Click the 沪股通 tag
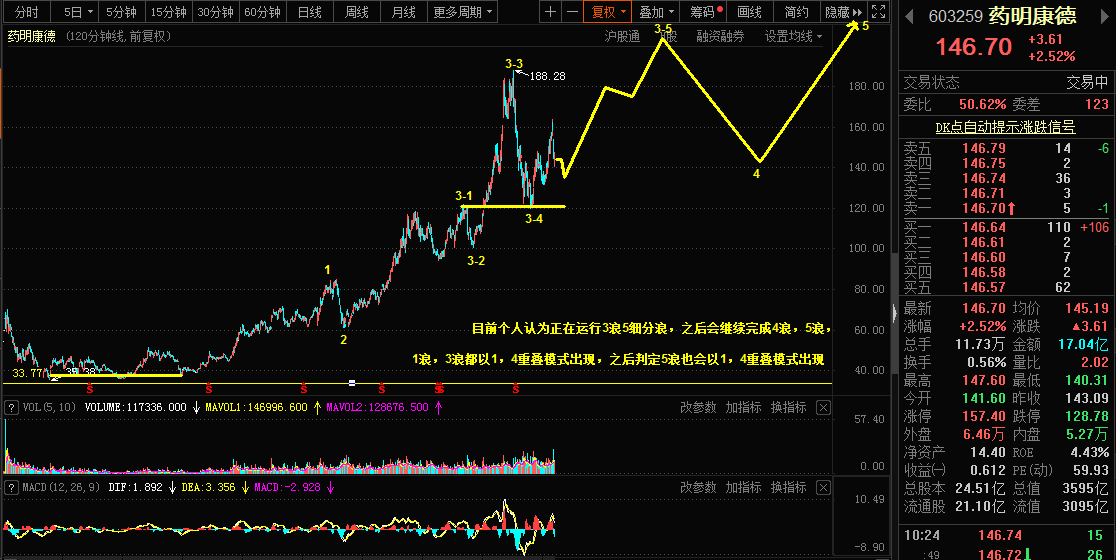This screenshot has width=1116, height=560. click(x=622, y=36)
